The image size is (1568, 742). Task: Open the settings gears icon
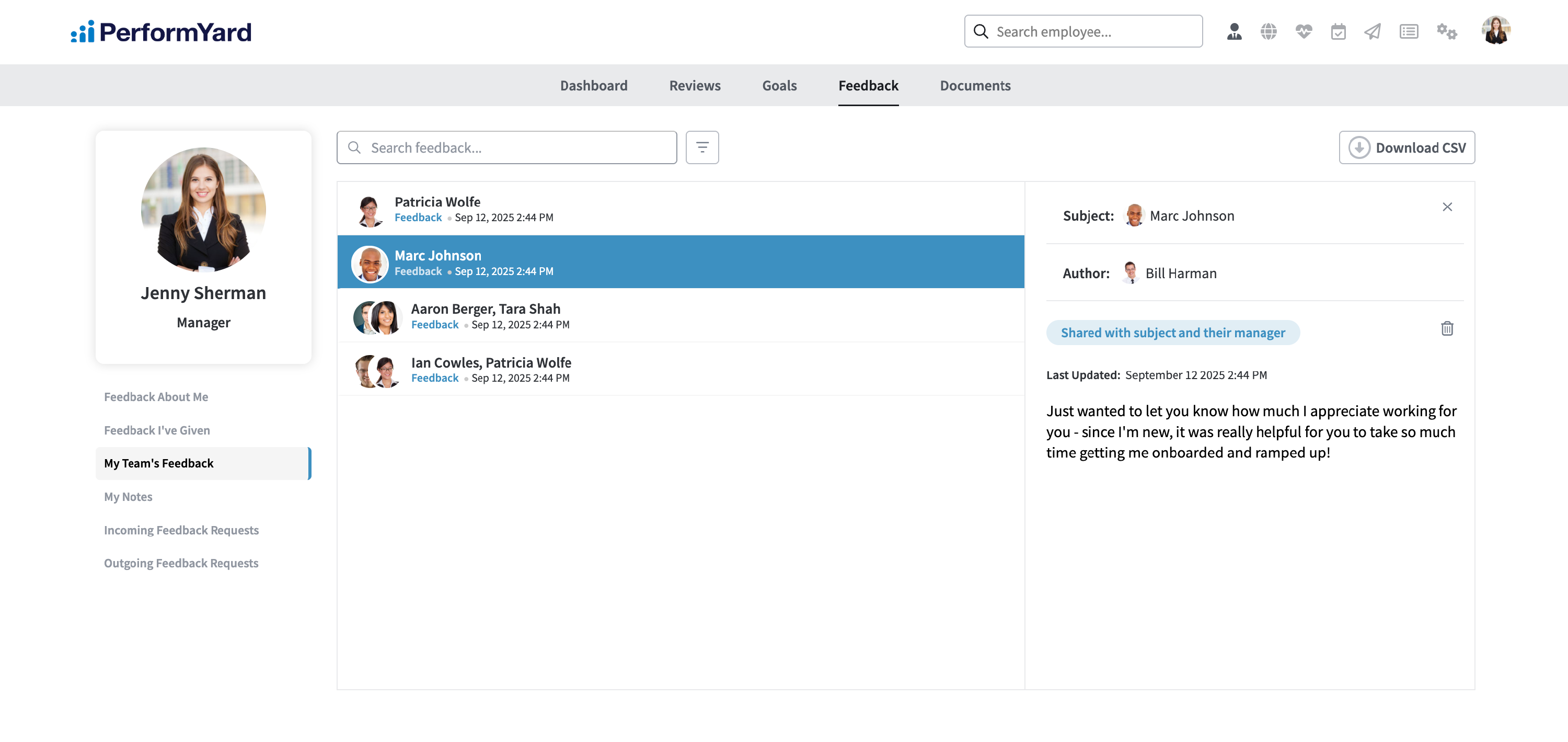(x=1447, y=32)
